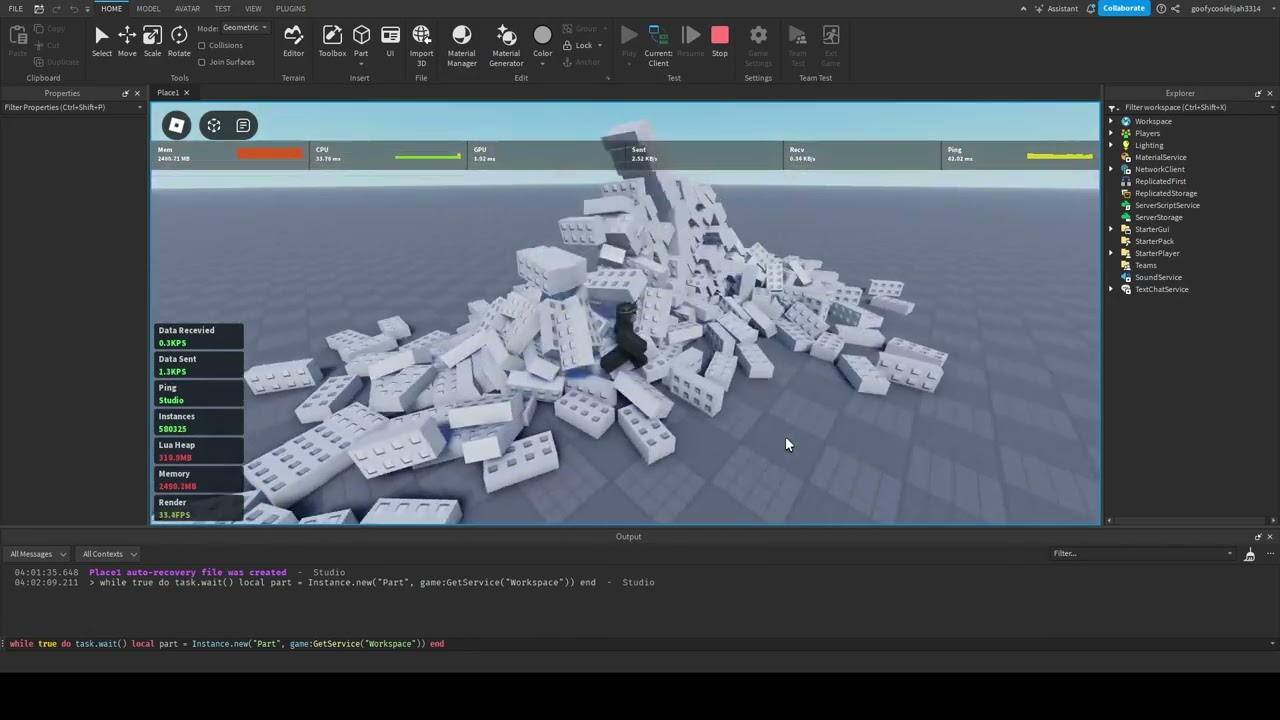The width and height of the screenshot is (1280, 720).
Task: Stop the running playtest
Action: click(x=719, y=41)
